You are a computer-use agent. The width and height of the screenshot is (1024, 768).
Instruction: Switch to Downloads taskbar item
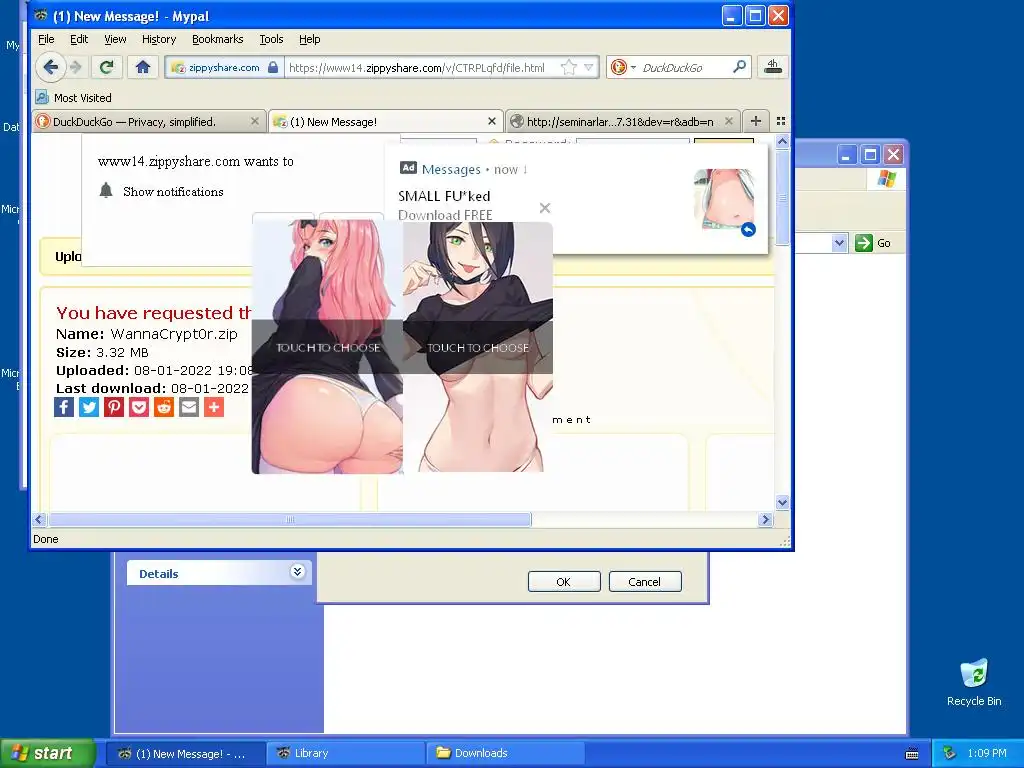[x=505, y=753]
